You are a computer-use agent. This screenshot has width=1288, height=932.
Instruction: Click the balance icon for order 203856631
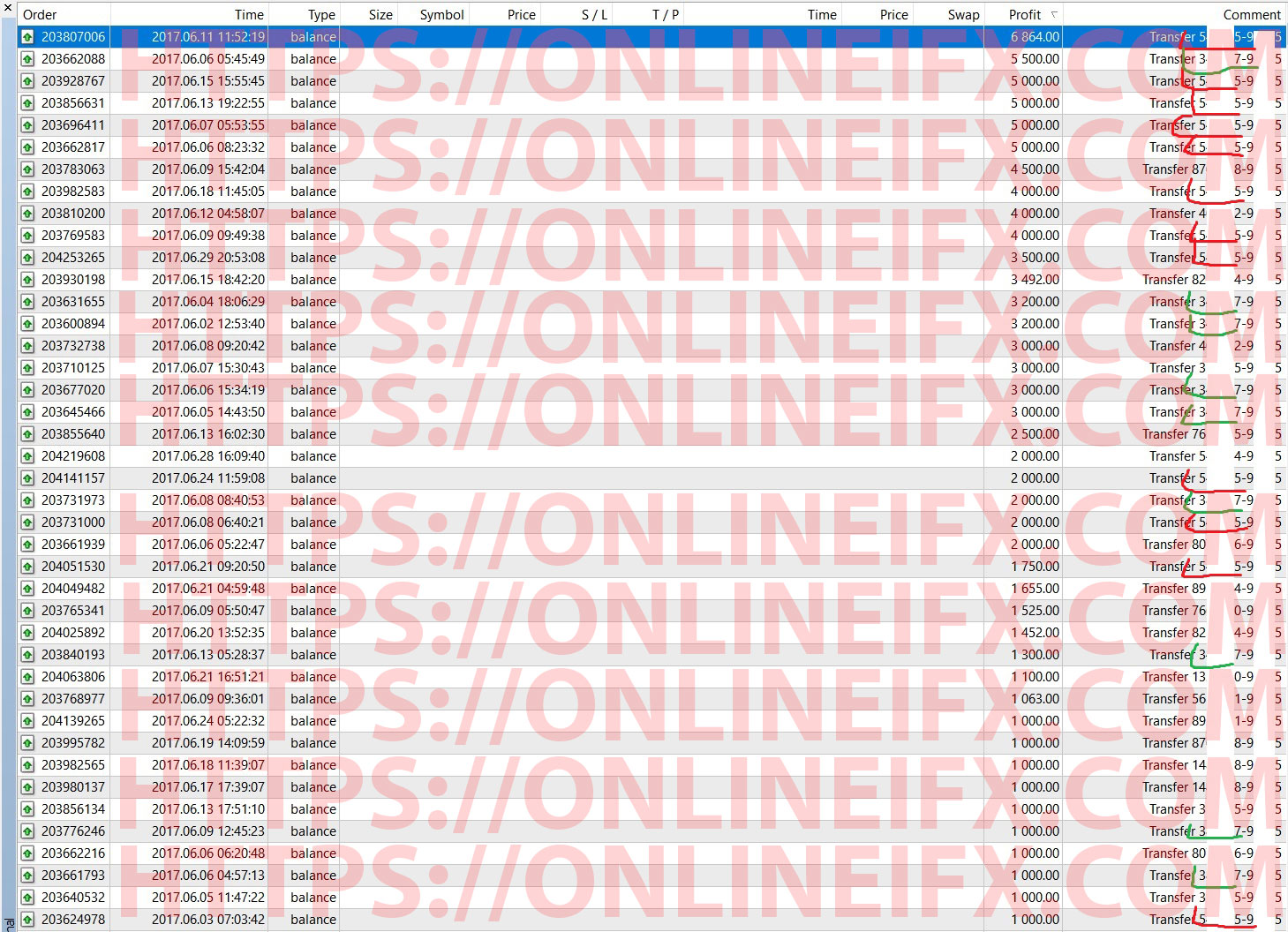(x=28, y=103)
